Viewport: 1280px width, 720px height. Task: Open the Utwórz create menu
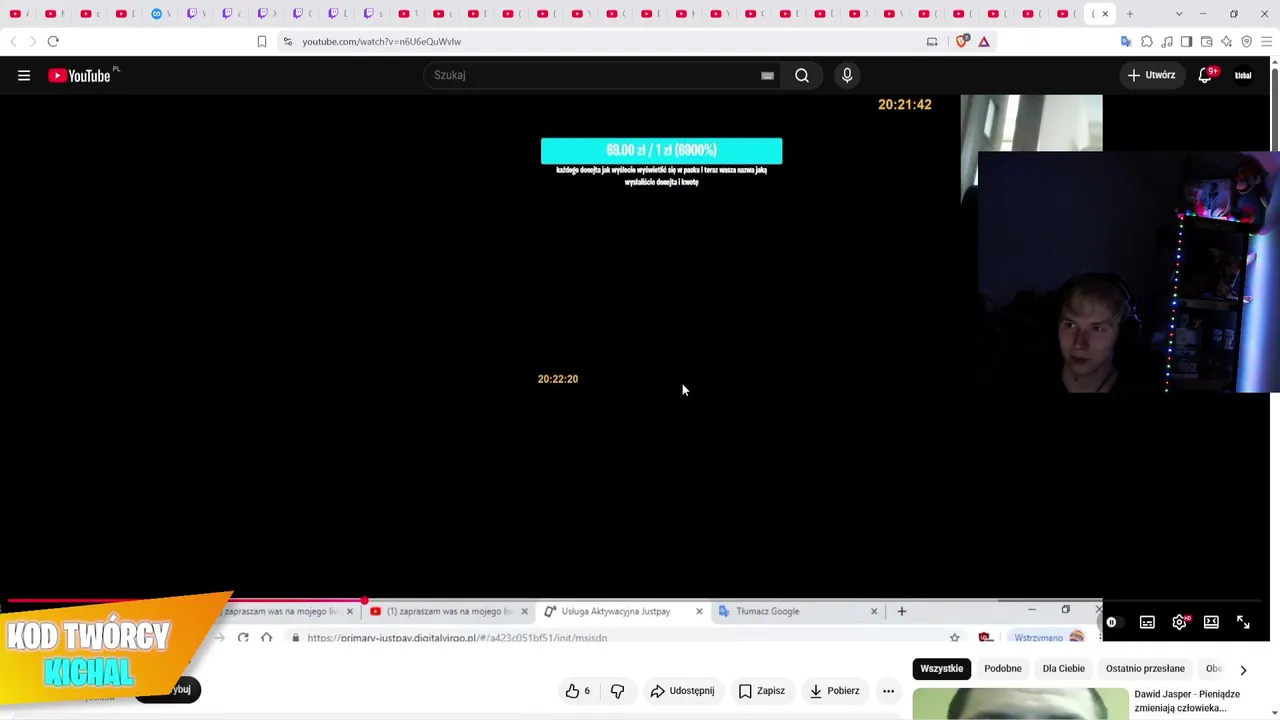click(1152, 75)
